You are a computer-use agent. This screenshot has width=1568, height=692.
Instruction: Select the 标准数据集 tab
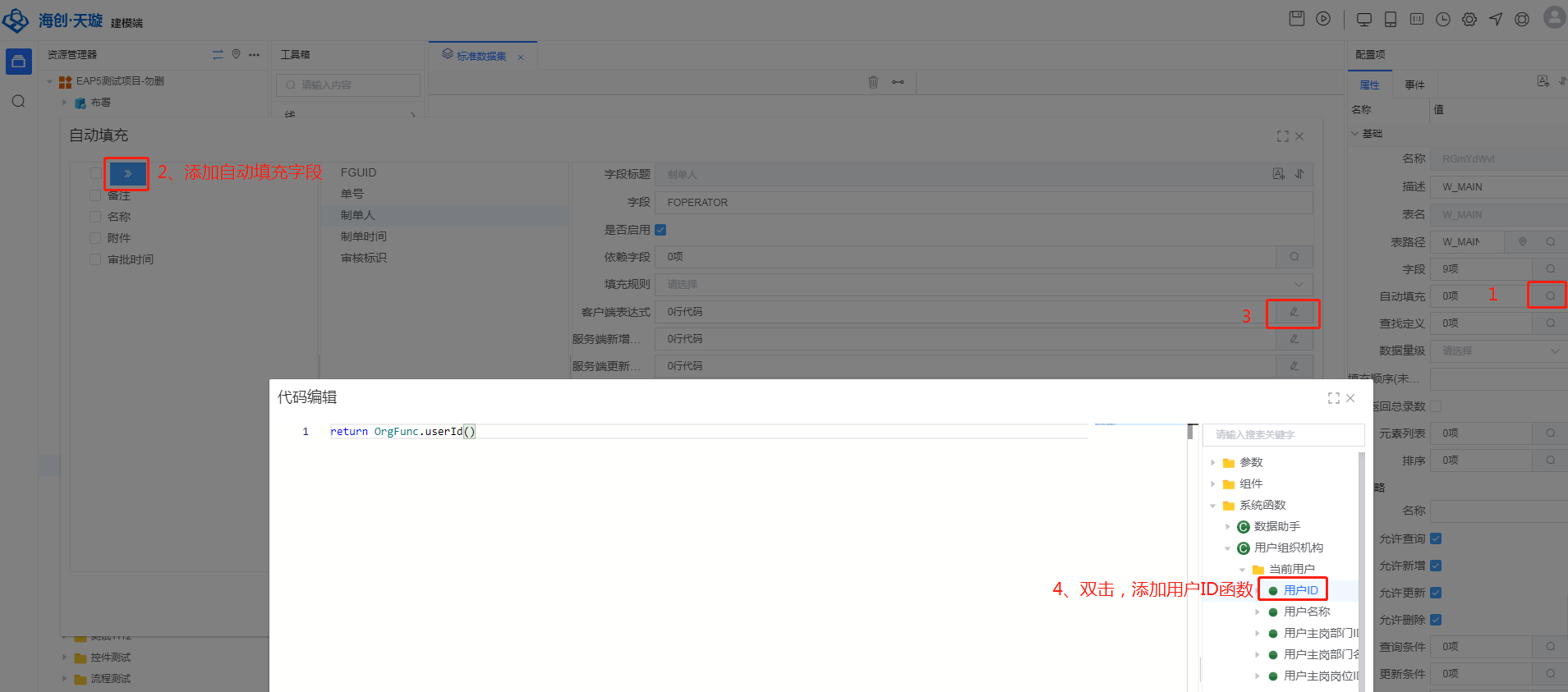click(x=481, y=57)
